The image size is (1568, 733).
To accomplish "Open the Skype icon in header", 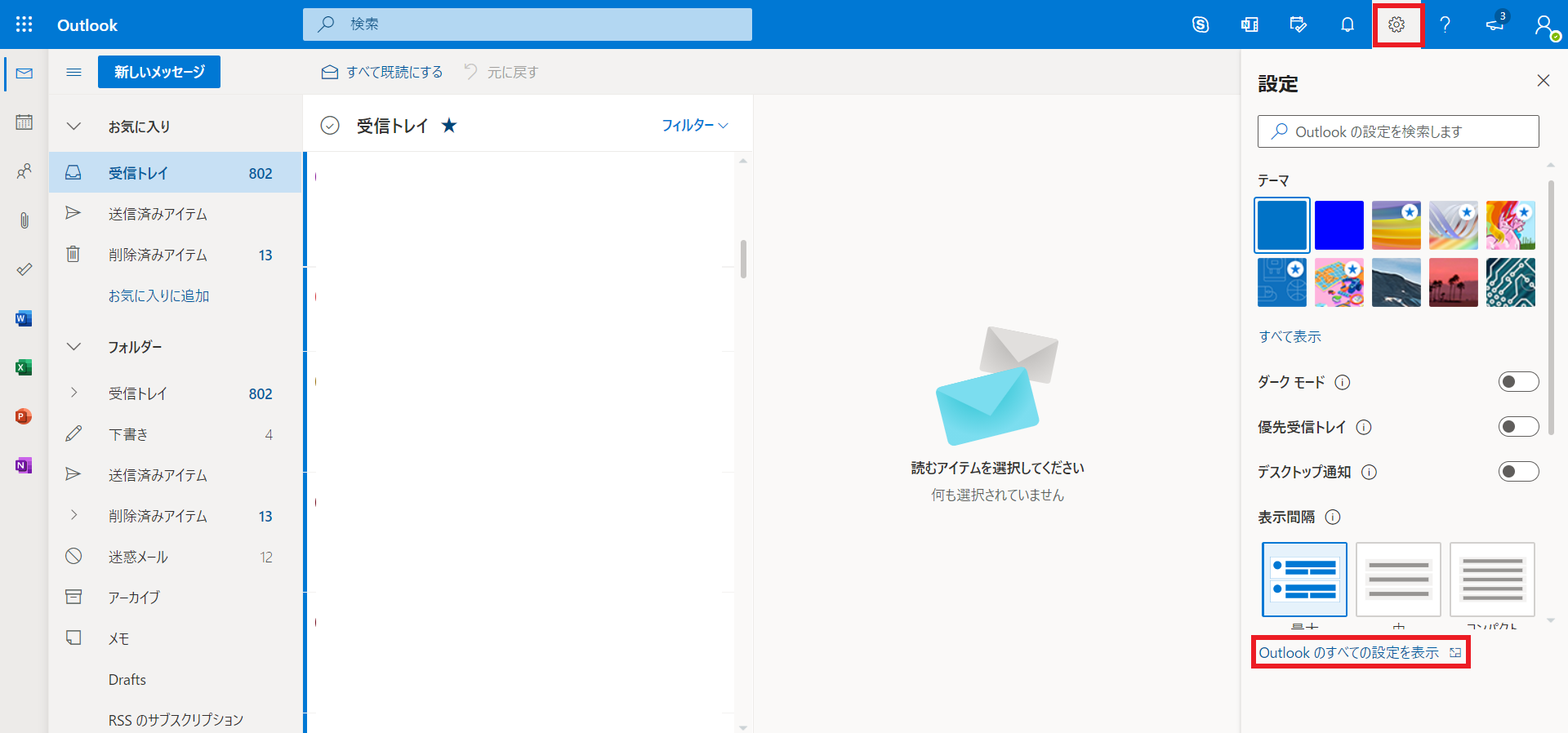I will coord(1200,24).
